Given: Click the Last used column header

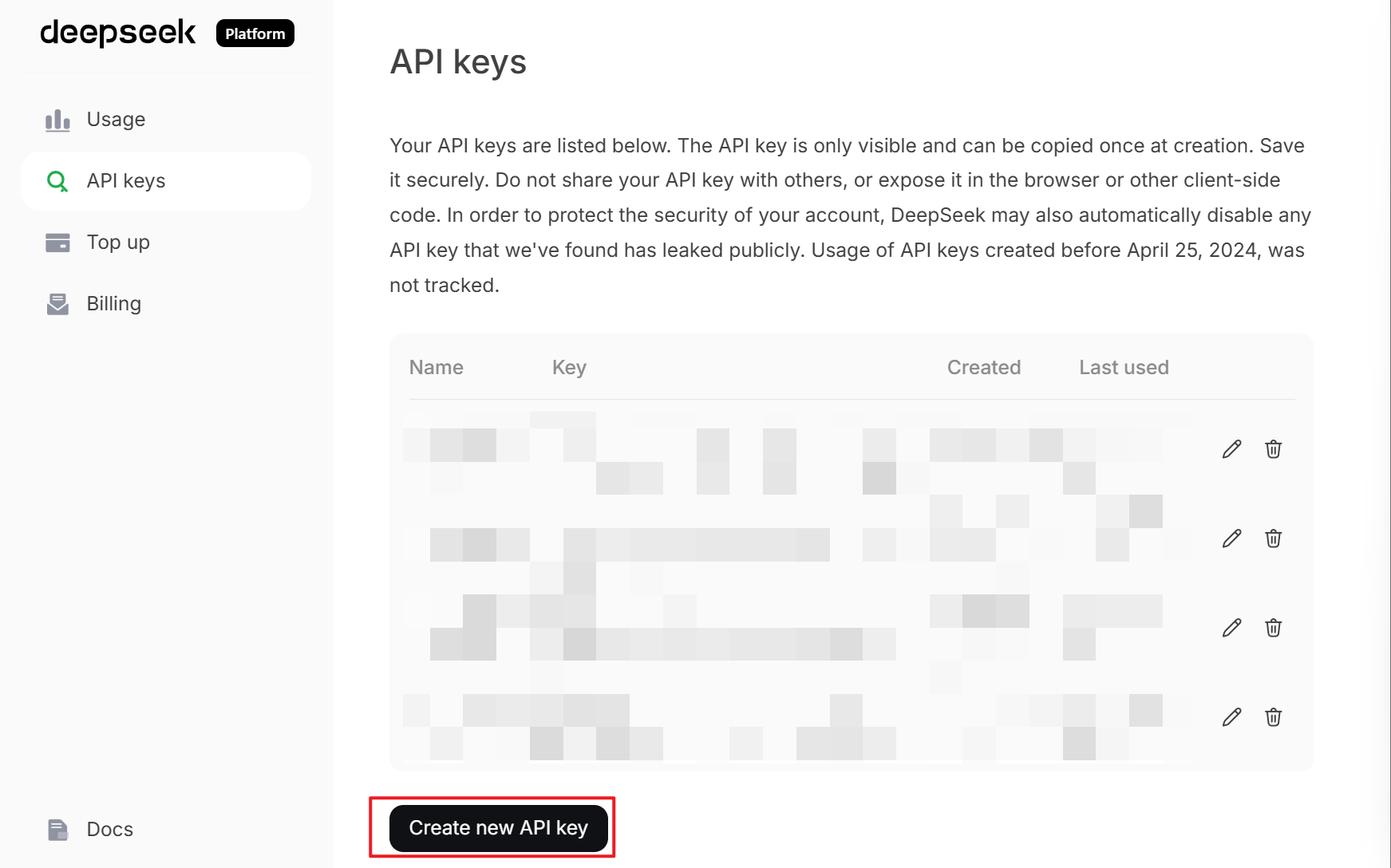Looking at the screenshot, I should click(x=1124, y=368).
